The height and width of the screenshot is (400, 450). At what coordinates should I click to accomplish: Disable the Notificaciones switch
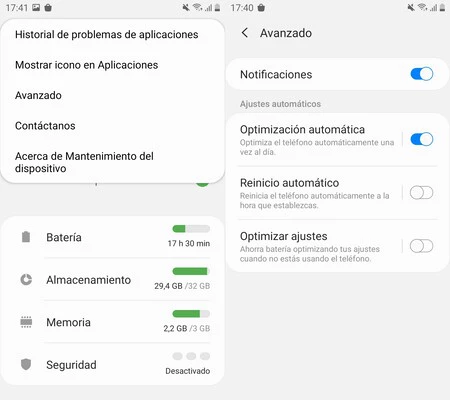click(421, 74)
